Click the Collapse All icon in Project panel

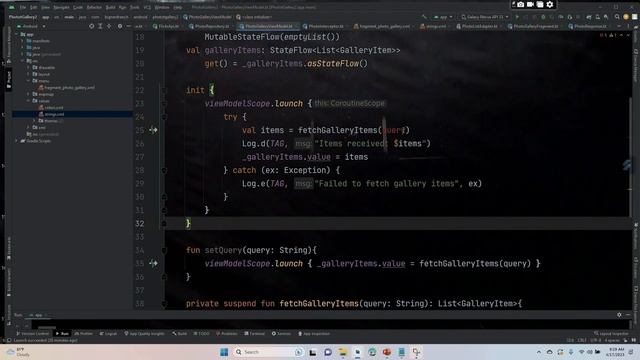[109, 26]
